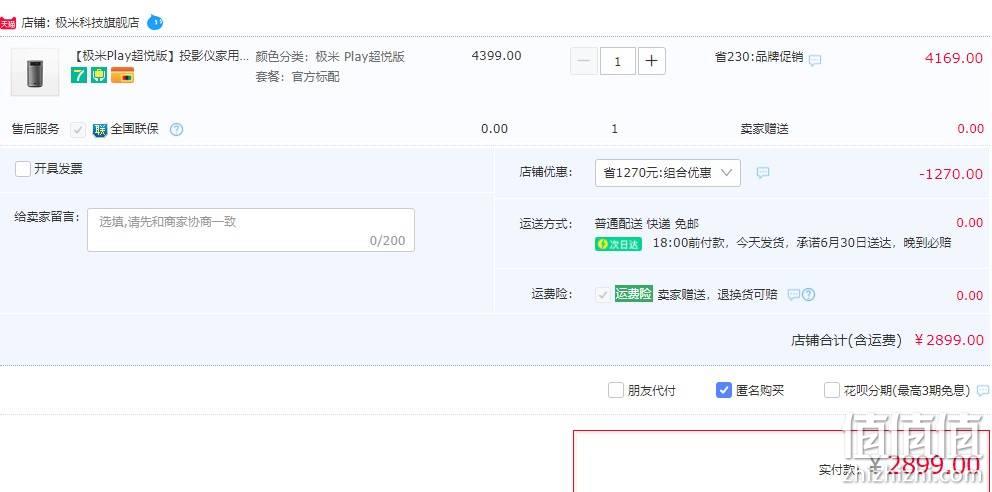The width and height of the screenshot is (992, 492).
Task: Decrease quantity with minus button
Action: (584, 61)
